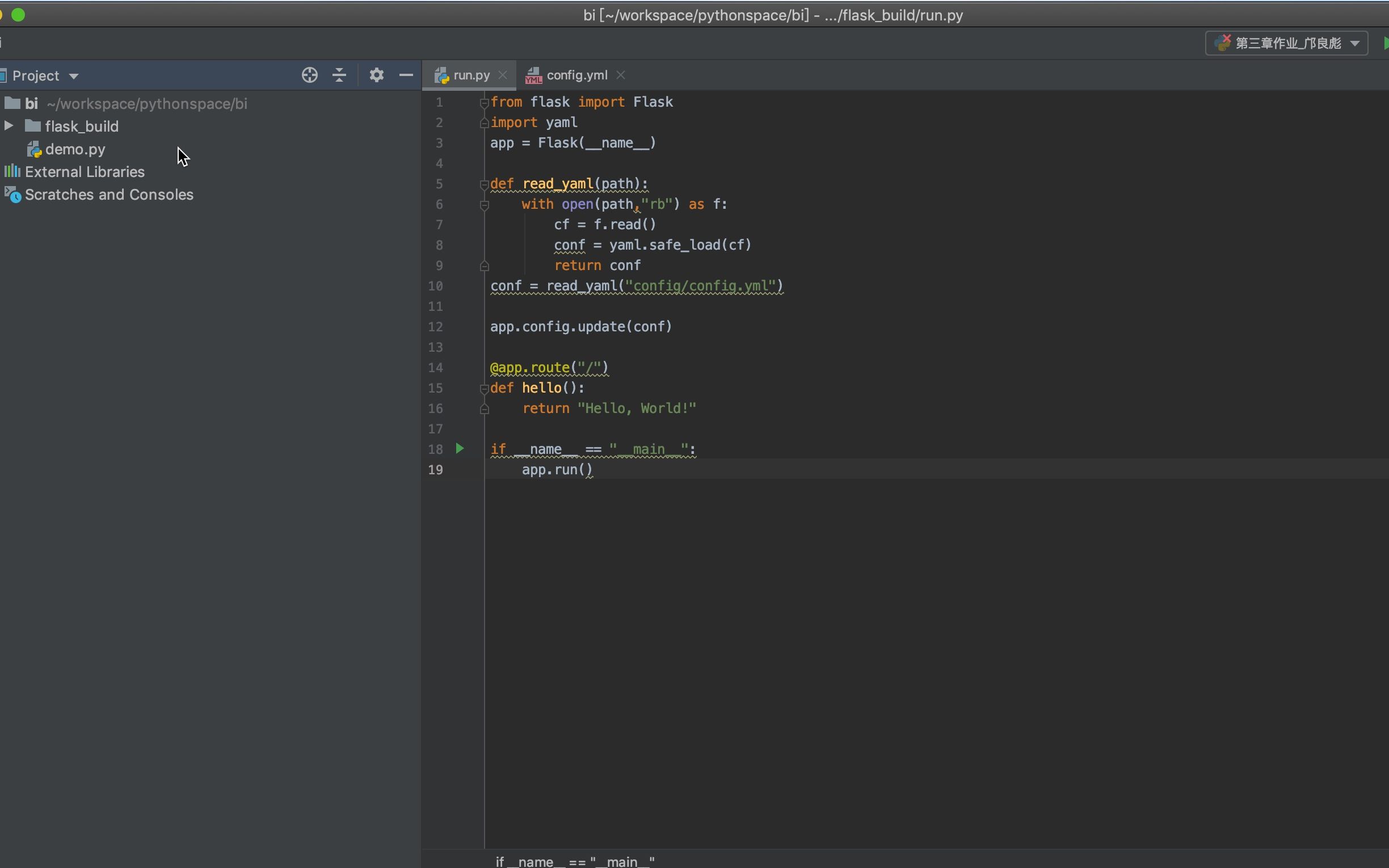The image size is (1389, 868).
Task: Toggle fold on the imports block at line 1
Action: coord(484,103)
